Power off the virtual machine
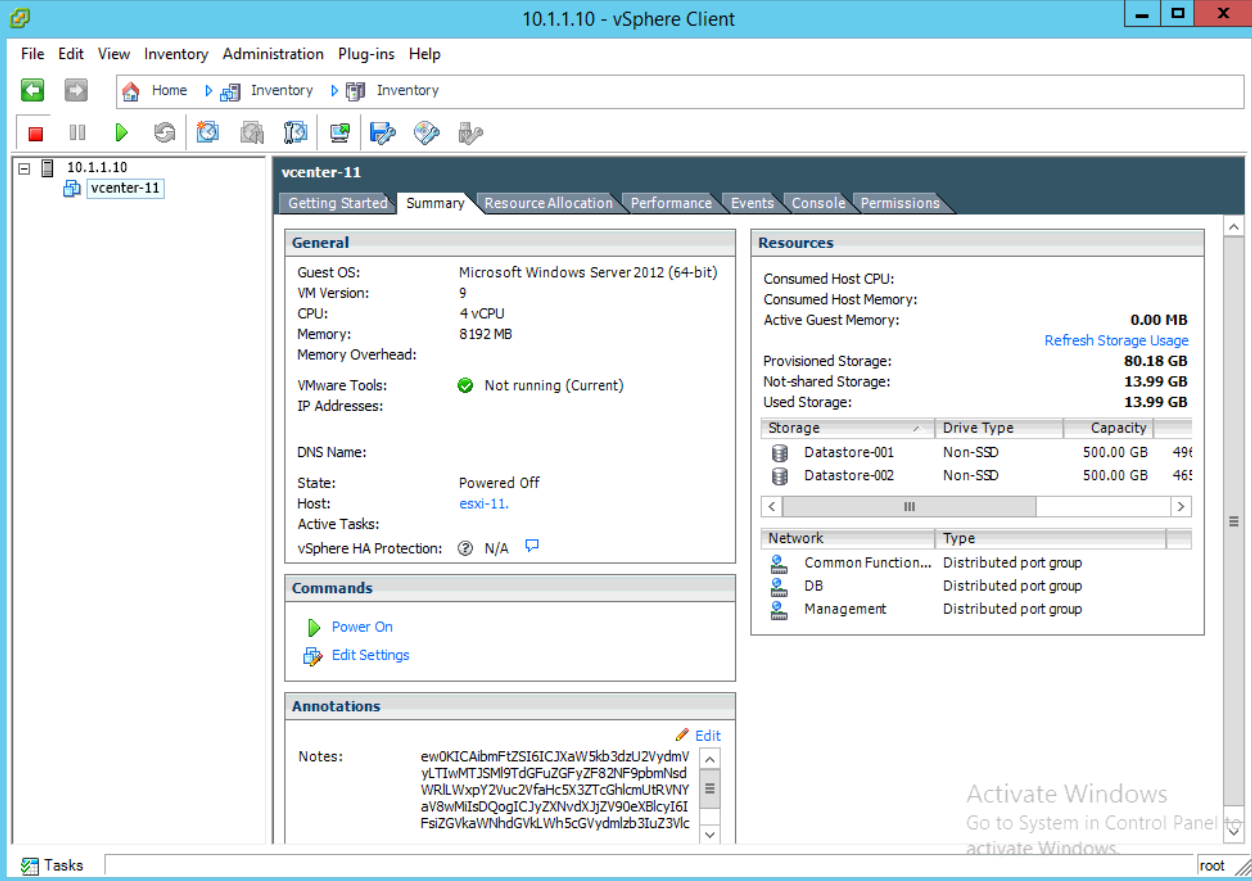 (34, 131)
